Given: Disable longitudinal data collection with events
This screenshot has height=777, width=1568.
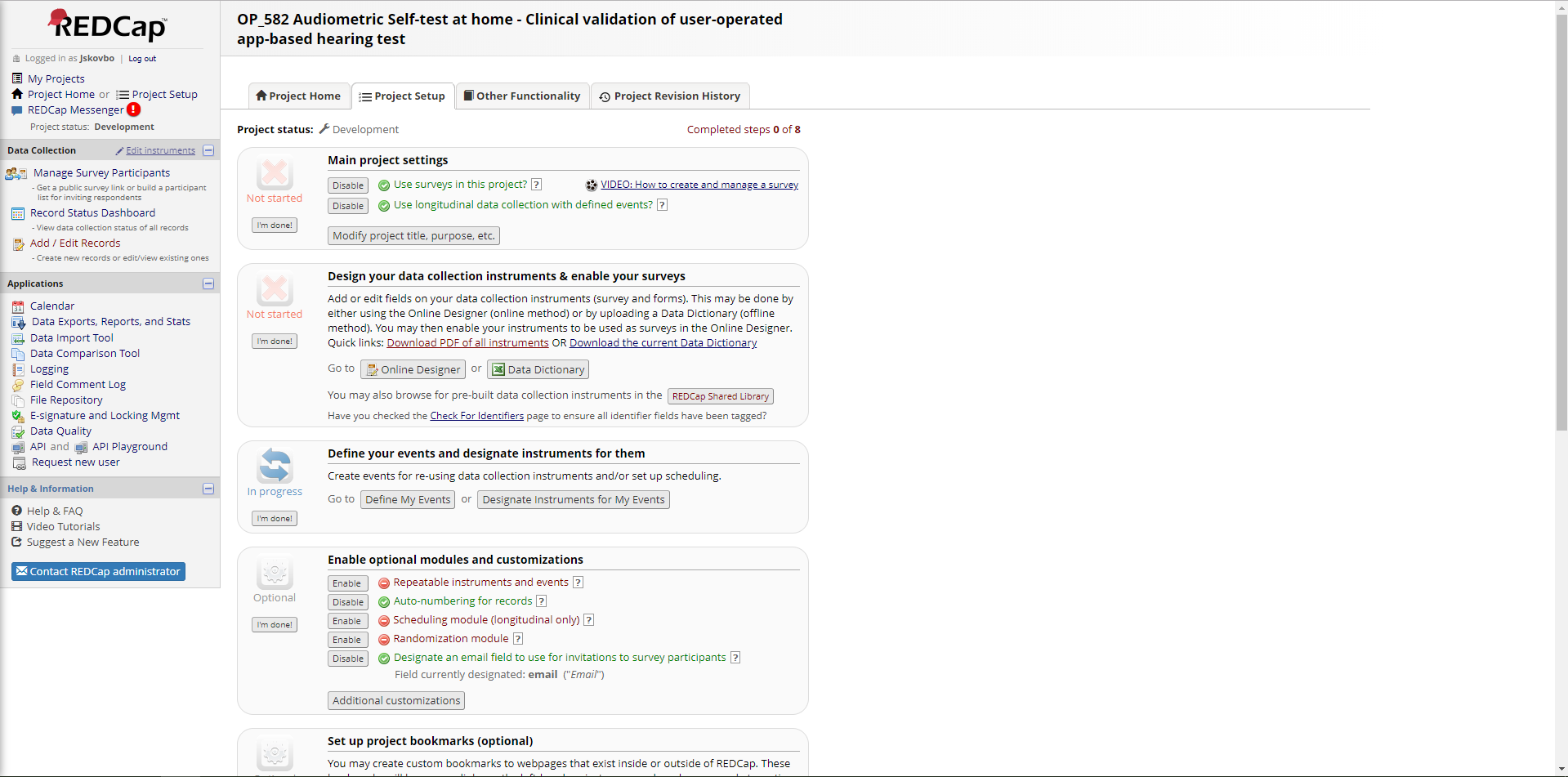Looking at the screenshot, I should click(x=348, y=206).
